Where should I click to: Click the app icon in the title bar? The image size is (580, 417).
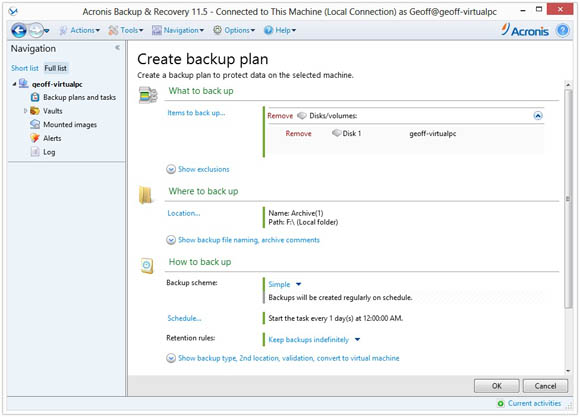(x=13, y=11)
